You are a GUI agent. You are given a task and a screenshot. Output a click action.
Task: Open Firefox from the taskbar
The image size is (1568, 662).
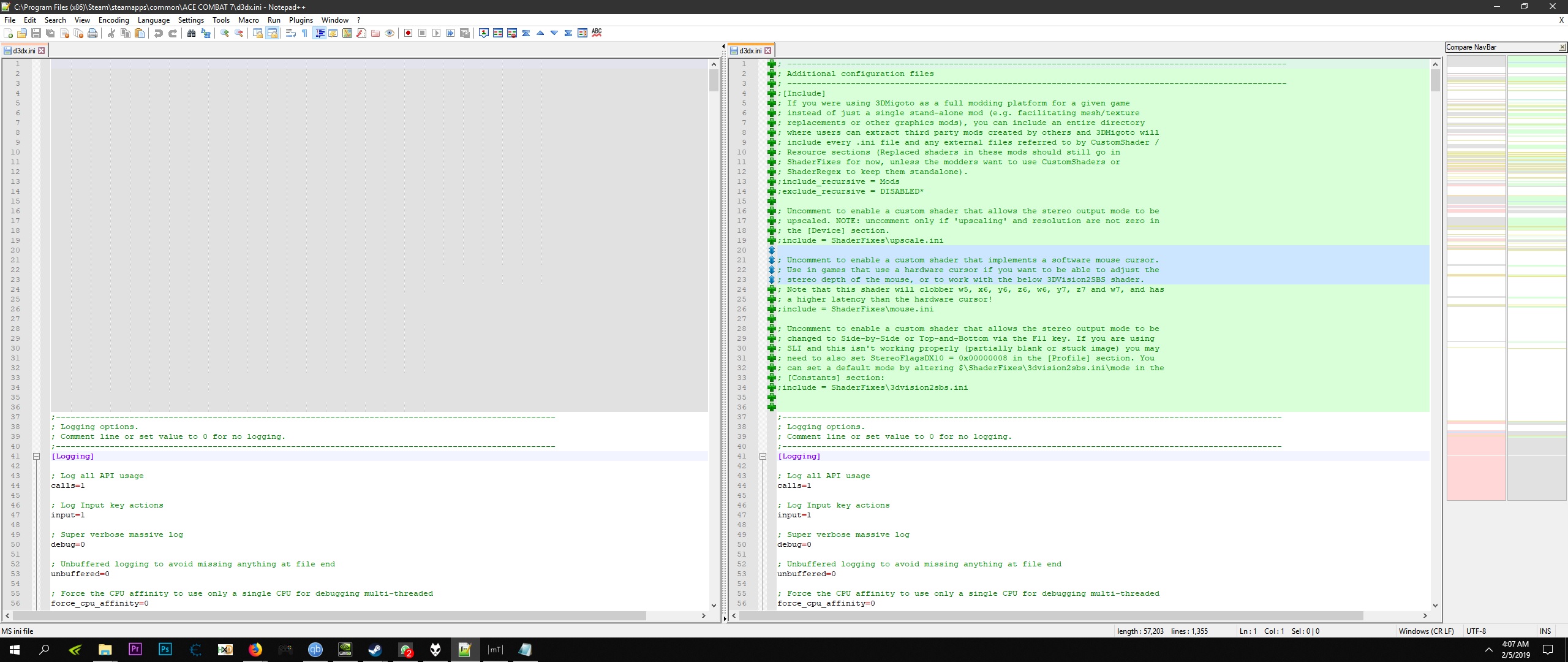coord(255,650)
